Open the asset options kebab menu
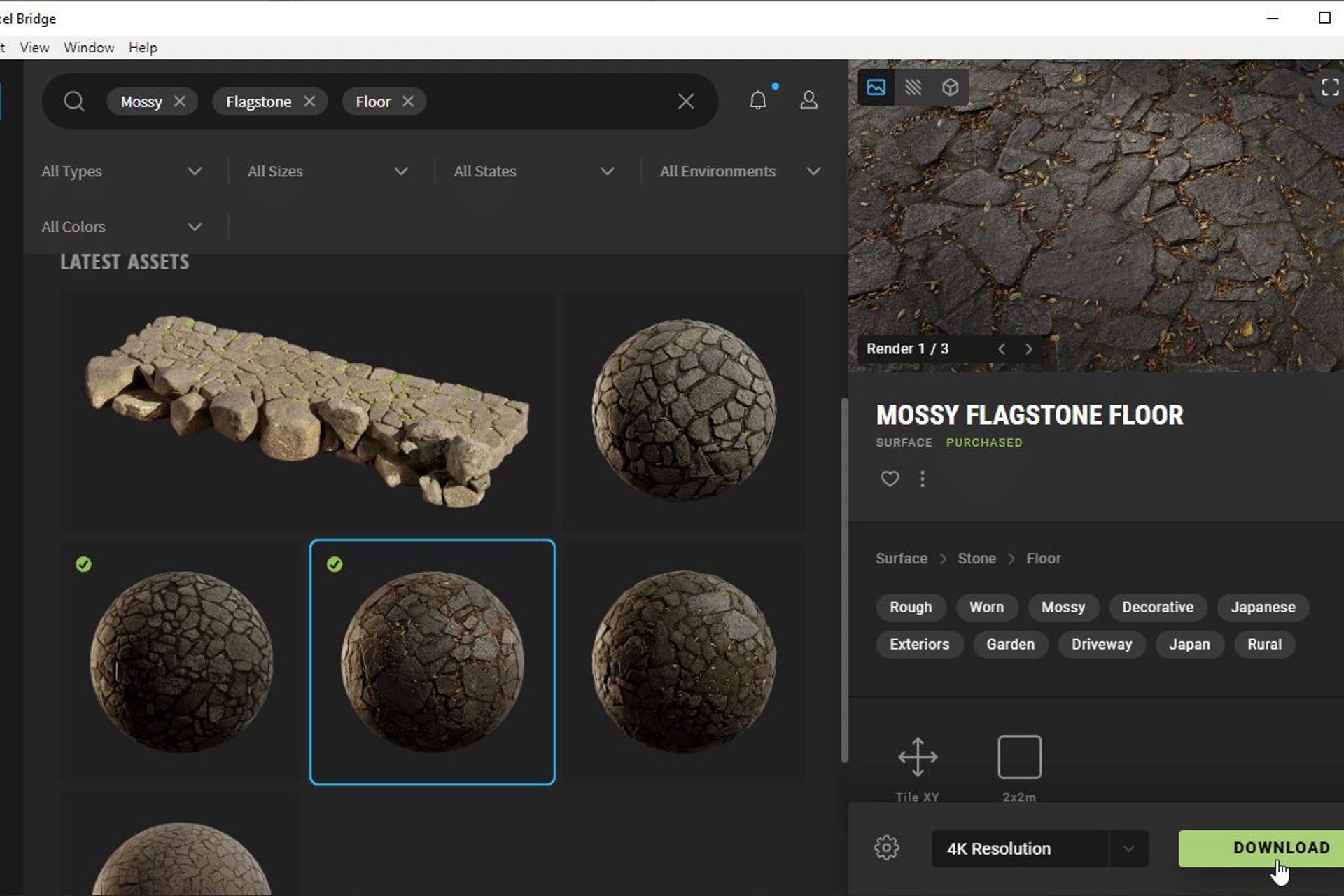 click(923, 479)
